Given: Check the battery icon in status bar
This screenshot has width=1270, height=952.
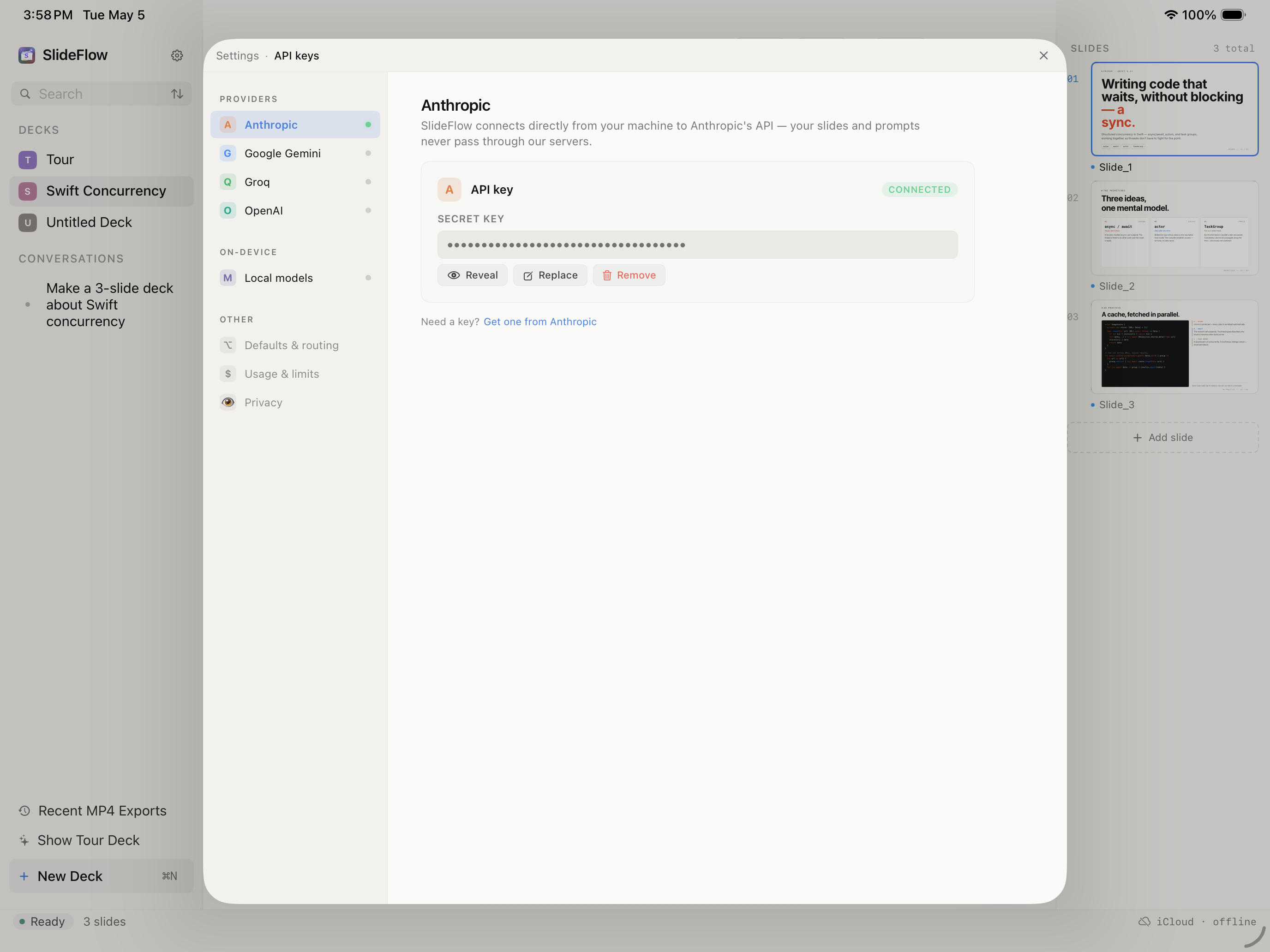Looking at the screenshot, I should (x=1233, y=15).
